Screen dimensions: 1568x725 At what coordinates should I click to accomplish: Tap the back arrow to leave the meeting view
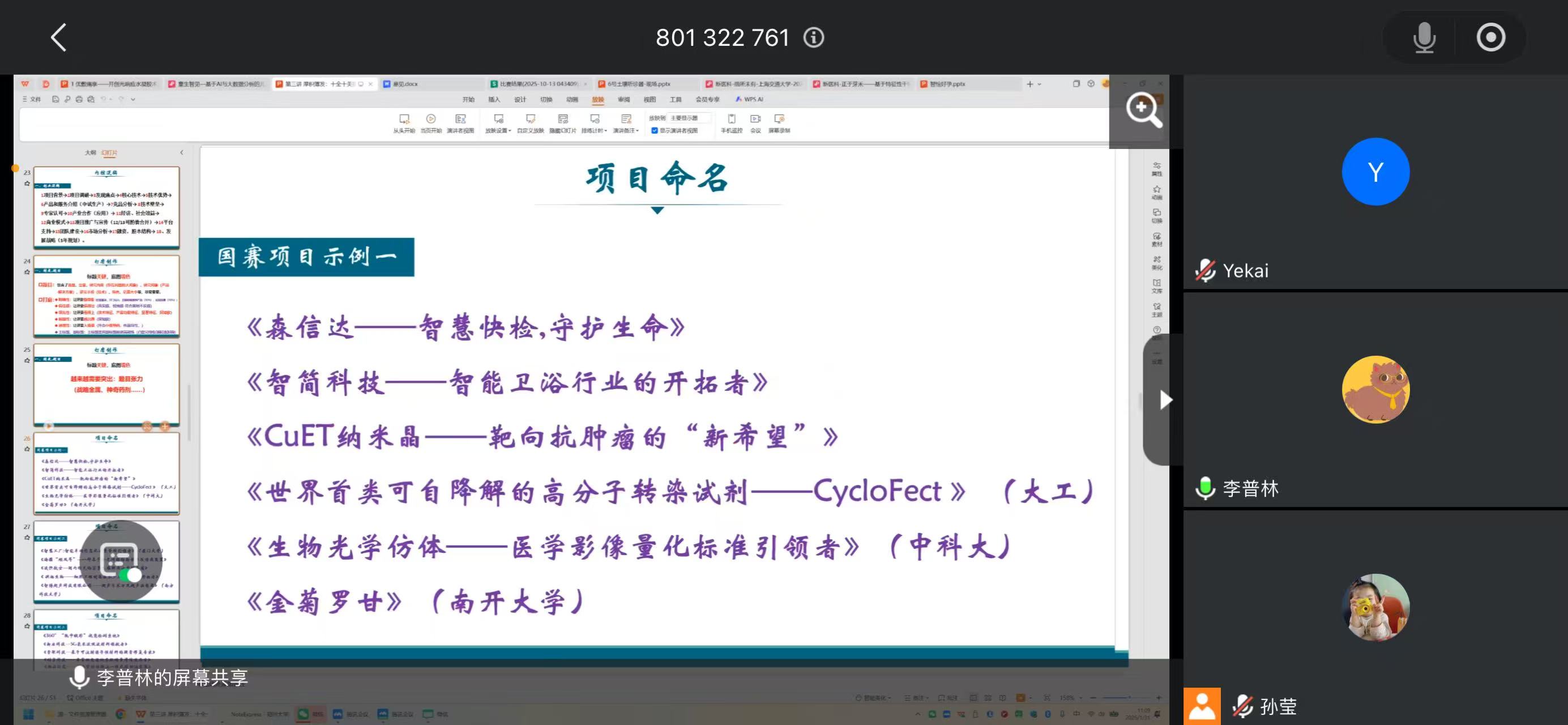pos(58,38)
